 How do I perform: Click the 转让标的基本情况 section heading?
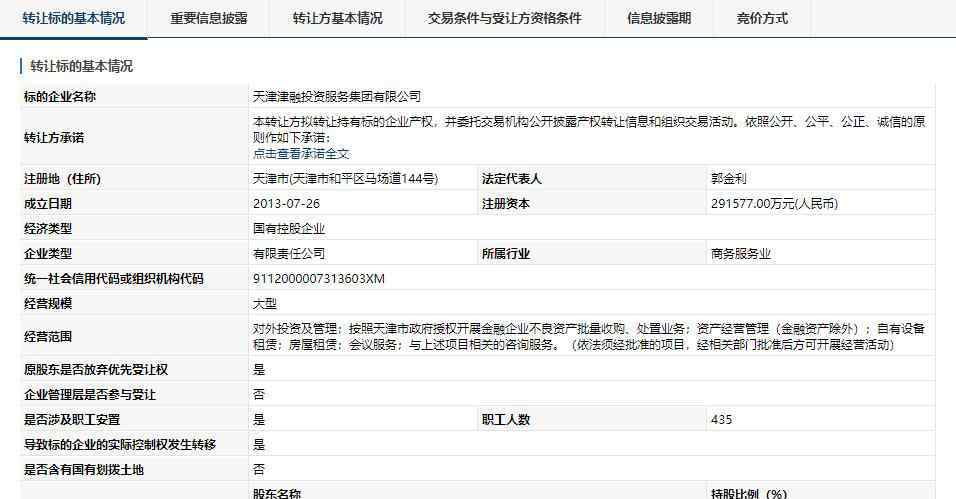(82, 66)
